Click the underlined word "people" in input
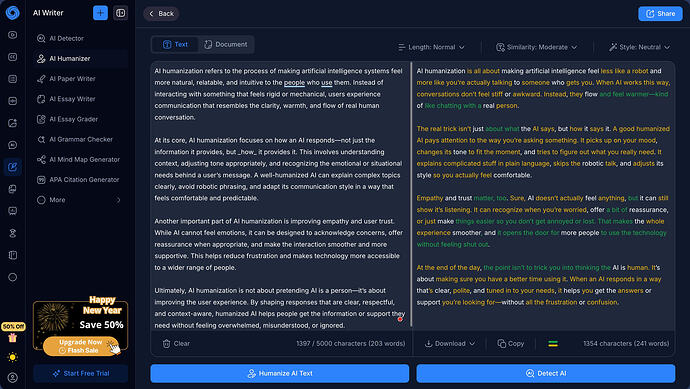This screenshot has width=690, height=389. click(294, 82)
